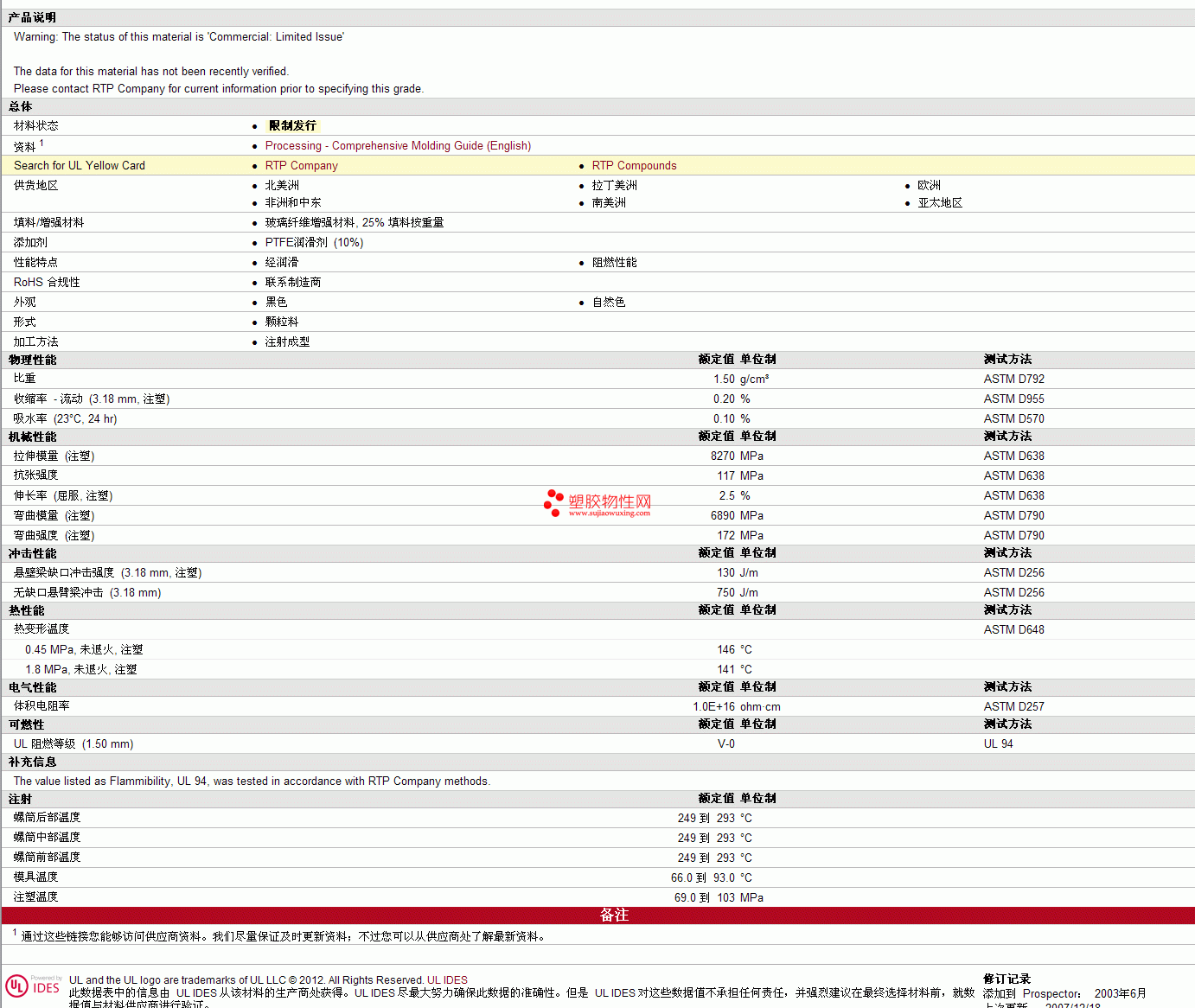Click the UL 94 test method
This screenshot has width=1195, height=1008.
point(998,744)
